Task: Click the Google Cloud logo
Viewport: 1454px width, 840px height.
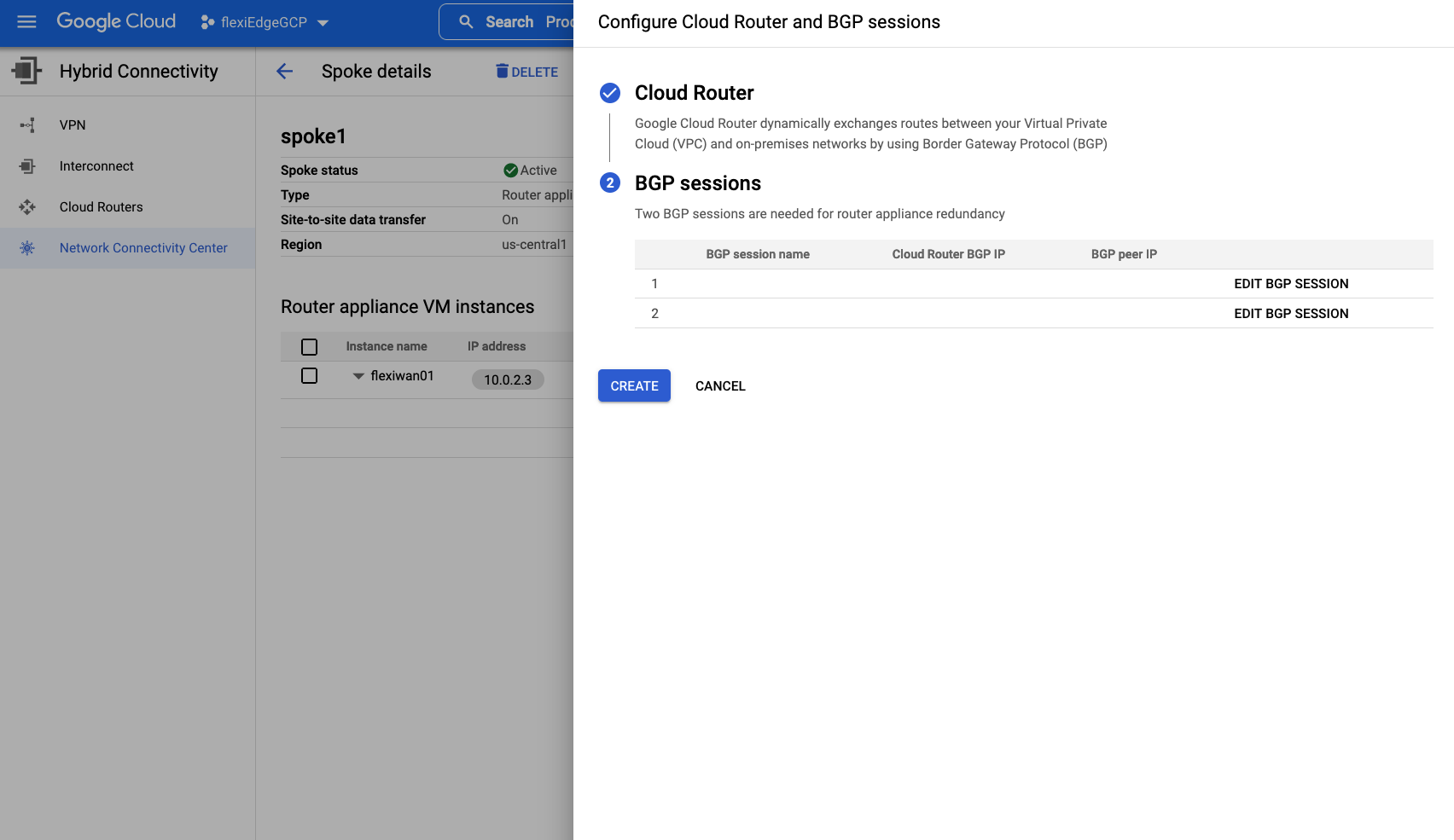Action: 116,21
